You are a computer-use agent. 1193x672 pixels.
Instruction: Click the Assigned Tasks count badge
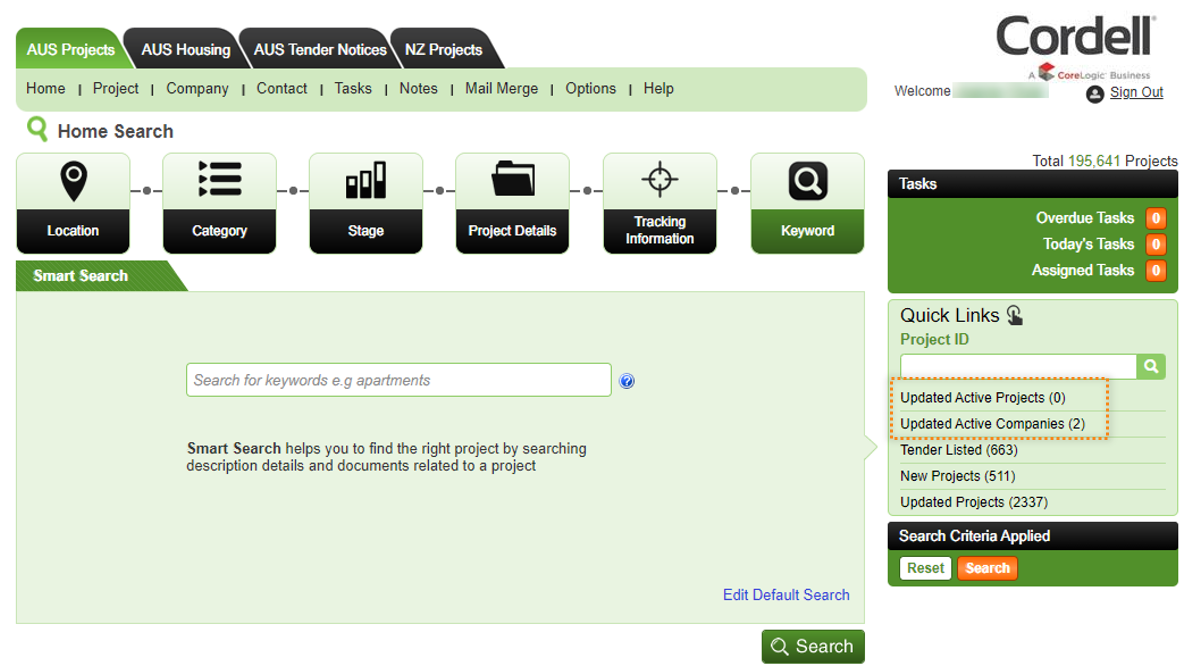[1156, 270]
